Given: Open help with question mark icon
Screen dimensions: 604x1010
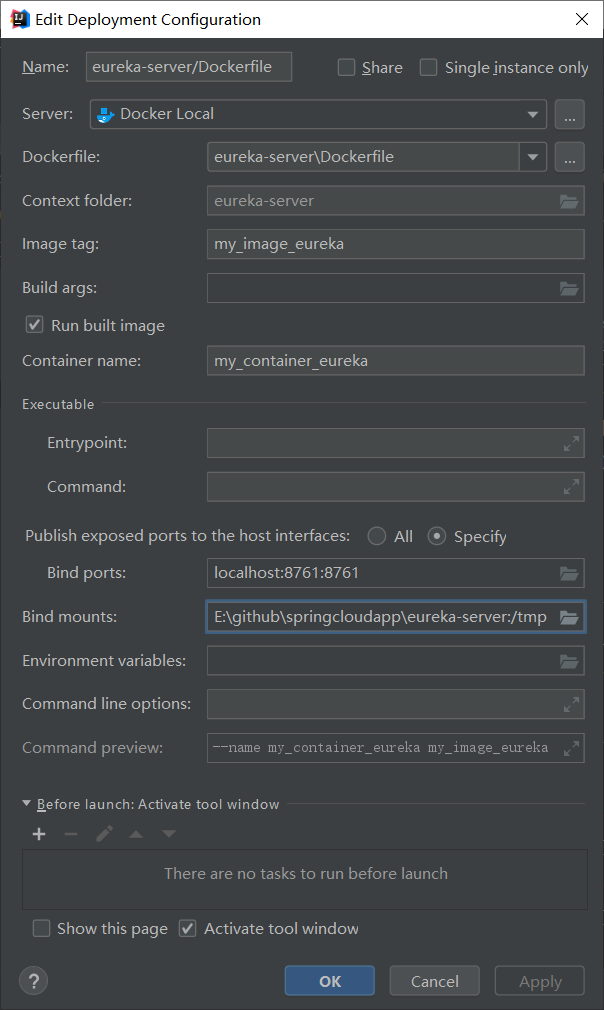Looking at the screenshot, I should [33, 981].
